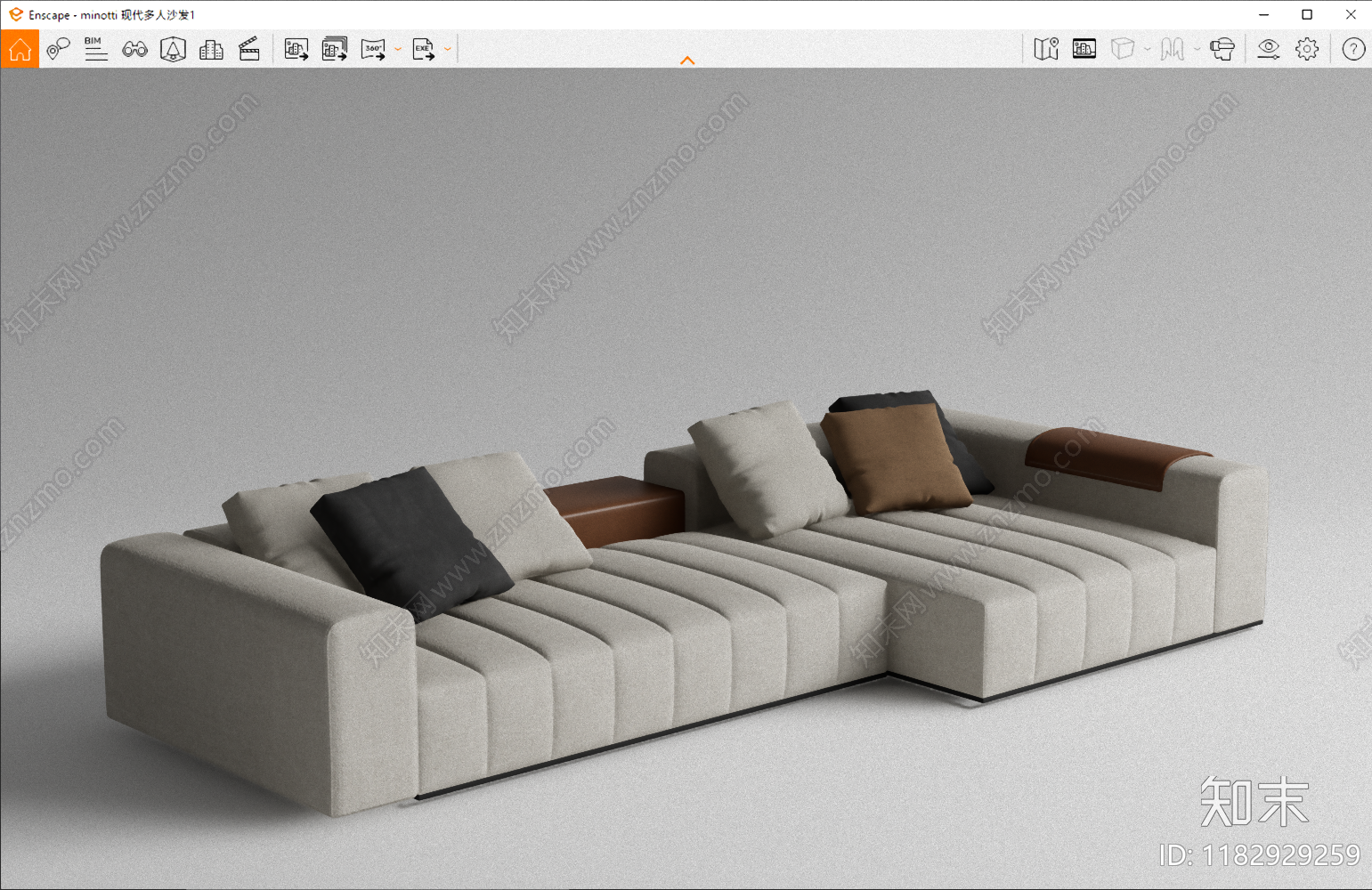Image resolution: width=1372 pixels, height=890 pixels.
Task: Click the Screenshot export icon
Action: (x=296, y=50)
